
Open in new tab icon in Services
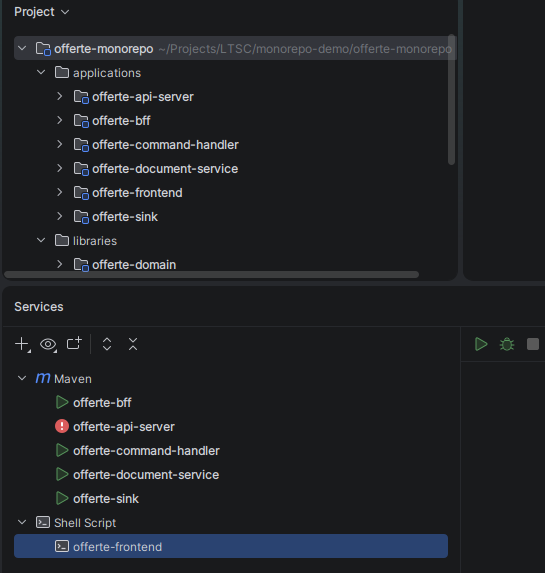(x=74, y=344)
